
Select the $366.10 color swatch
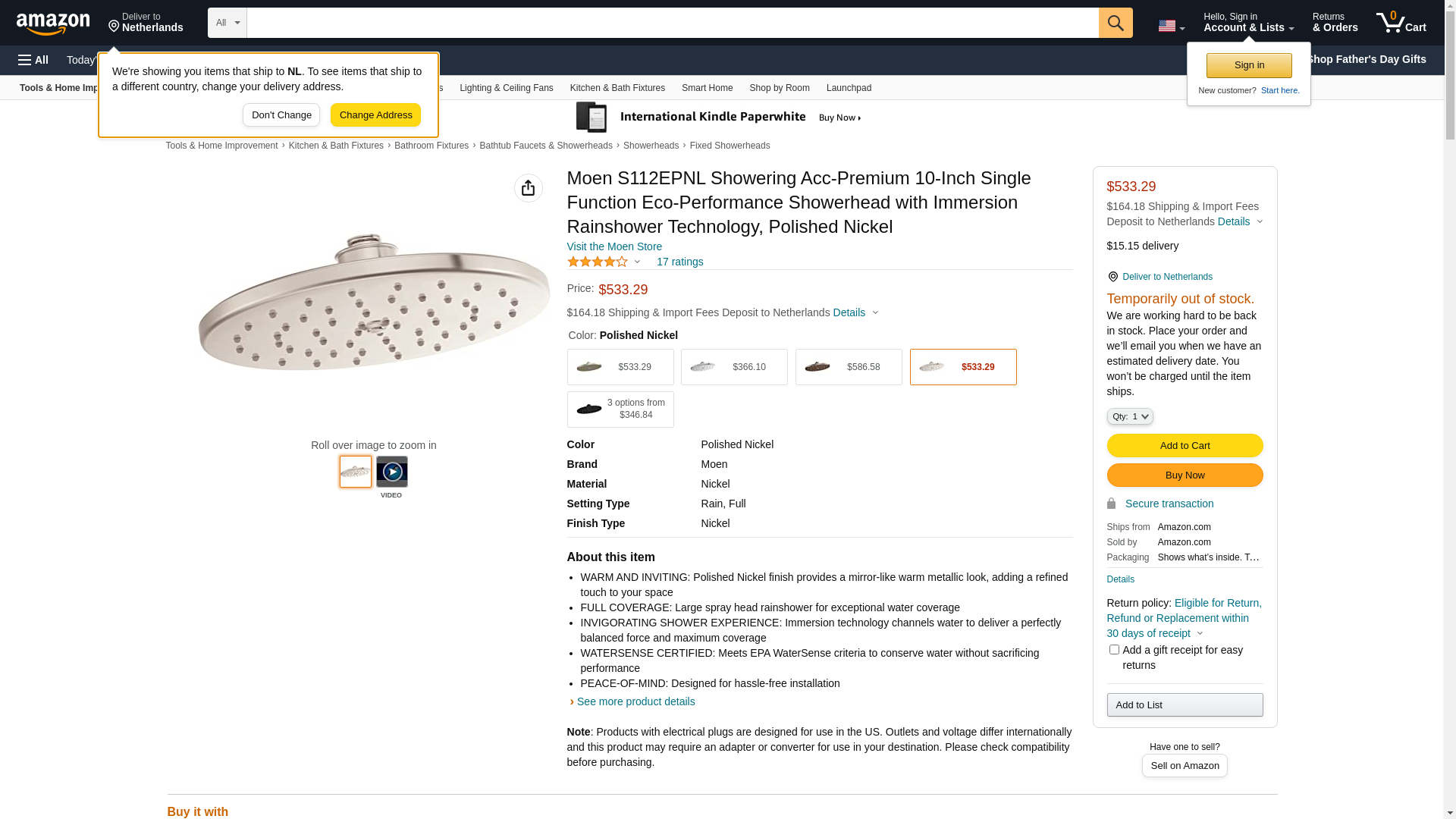coord(734,367)
